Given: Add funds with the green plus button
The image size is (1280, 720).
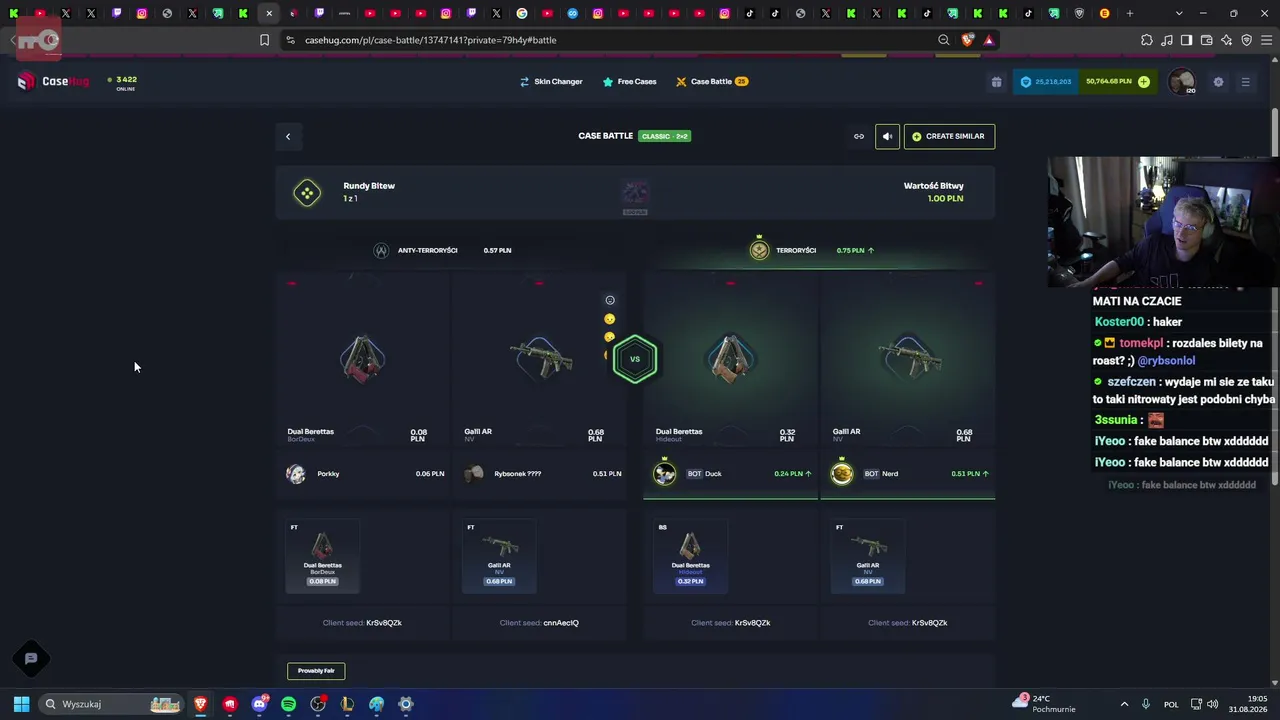Looking at the screenshot, I should [1144, 82].
